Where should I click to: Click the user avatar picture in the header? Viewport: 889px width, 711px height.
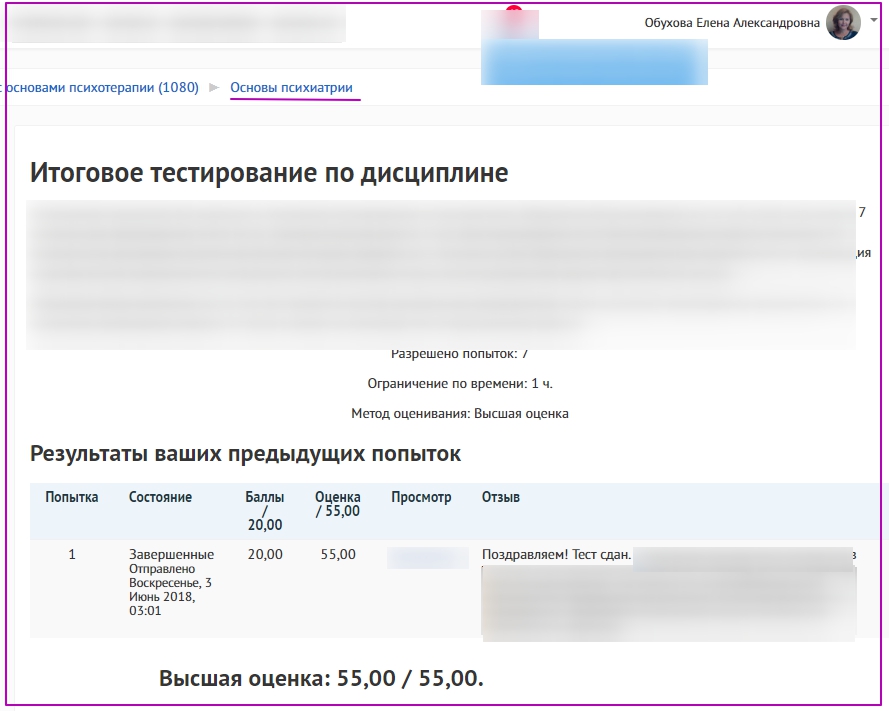click(x=842, y=23)
